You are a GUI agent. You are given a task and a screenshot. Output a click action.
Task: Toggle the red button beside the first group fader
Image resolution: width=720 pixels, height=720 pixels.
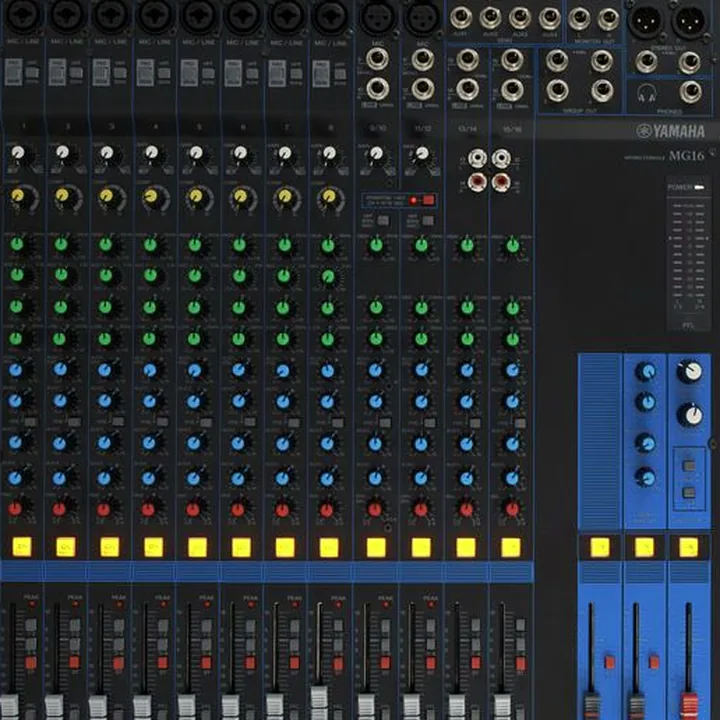[609, 662]
